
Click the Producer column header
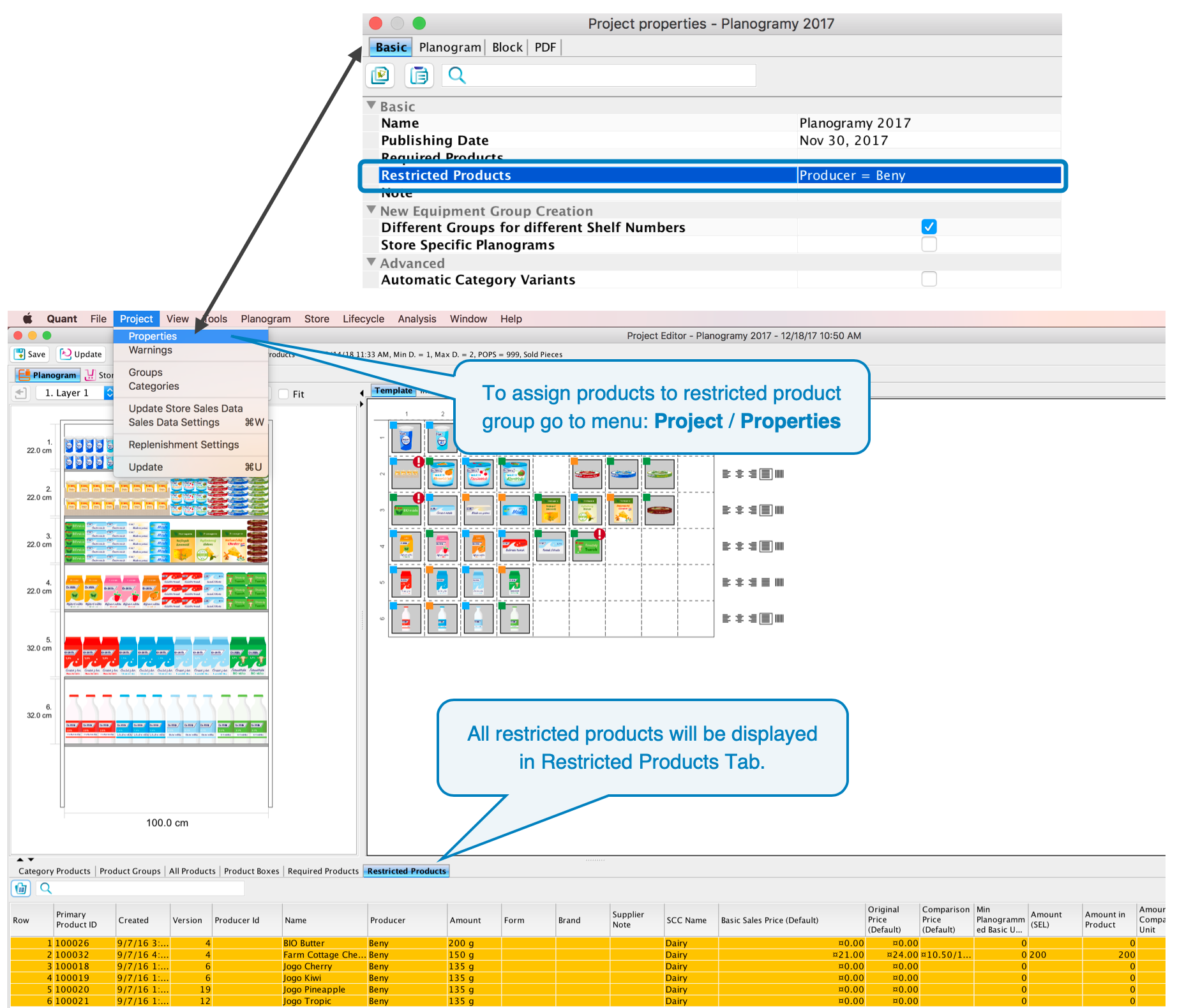pyautogui.click(x=407, y=920)
